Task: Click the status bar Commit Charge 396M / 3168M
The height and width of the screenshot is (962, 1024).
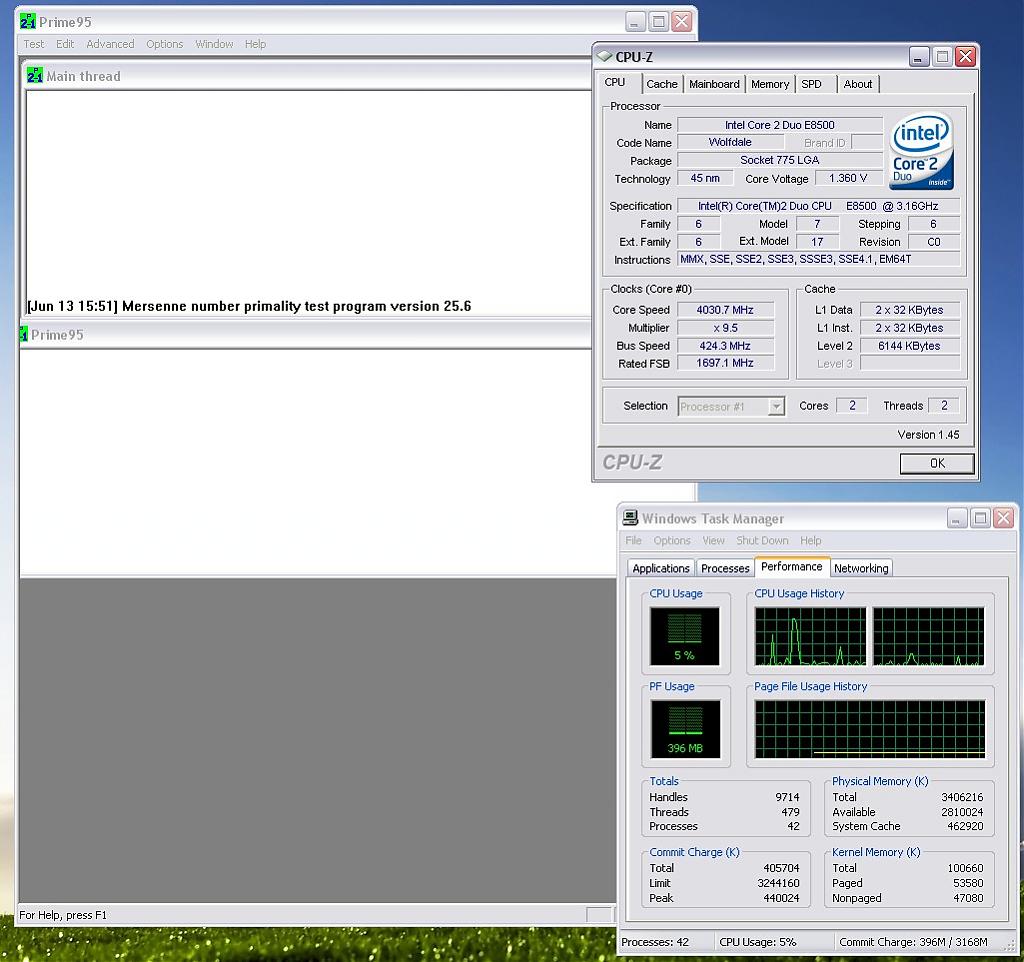Action: pos(913,942)
